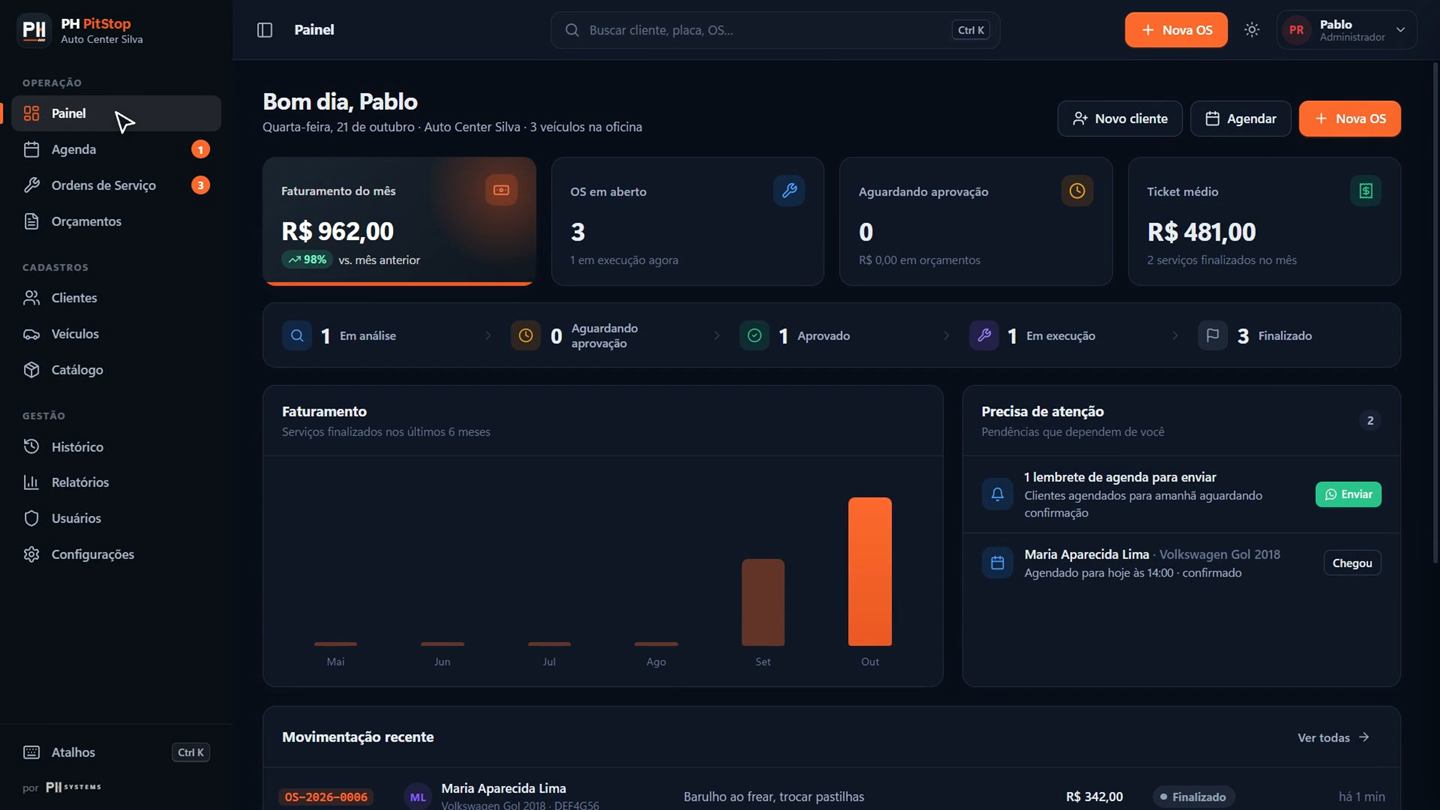Go to Usuários in the sidebar
The width and height of the screenshot is (1440, 810).
116,518
